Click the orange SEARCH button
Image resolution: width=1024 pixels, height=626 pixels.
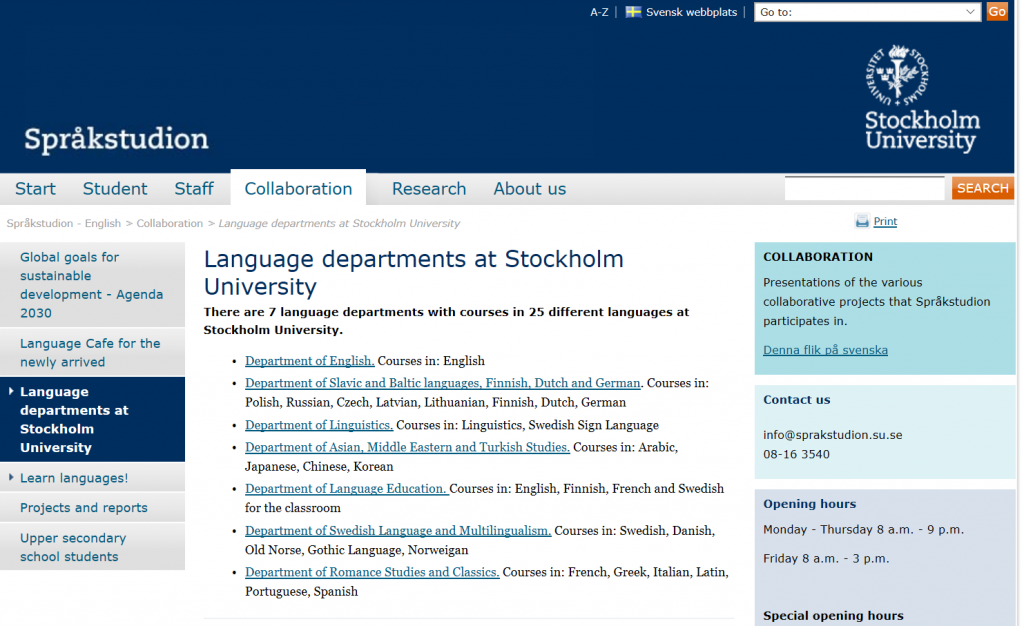982,188
